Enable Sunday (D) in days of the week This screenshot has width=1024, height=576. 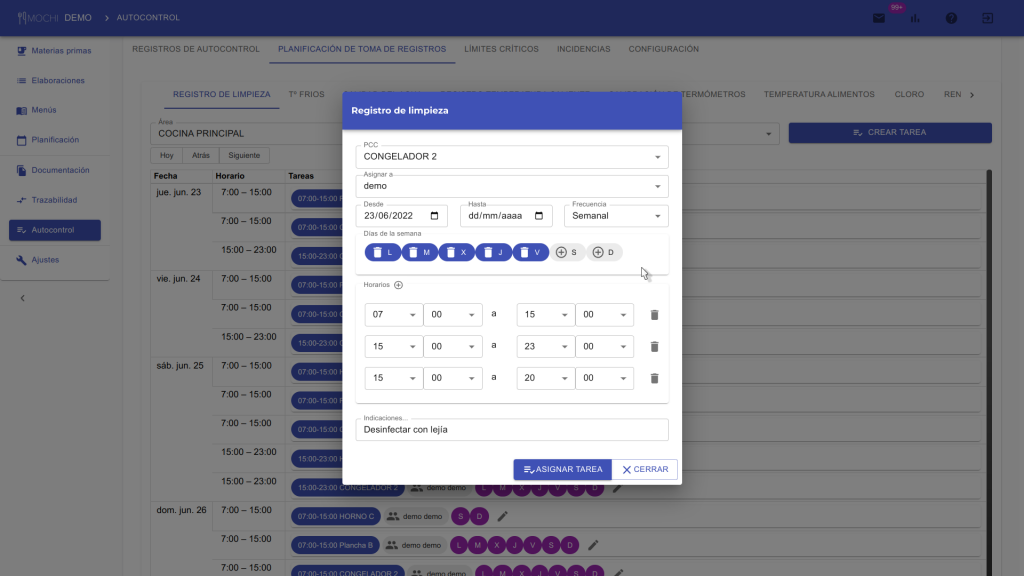pyautogui.click(x=603, y=252)
